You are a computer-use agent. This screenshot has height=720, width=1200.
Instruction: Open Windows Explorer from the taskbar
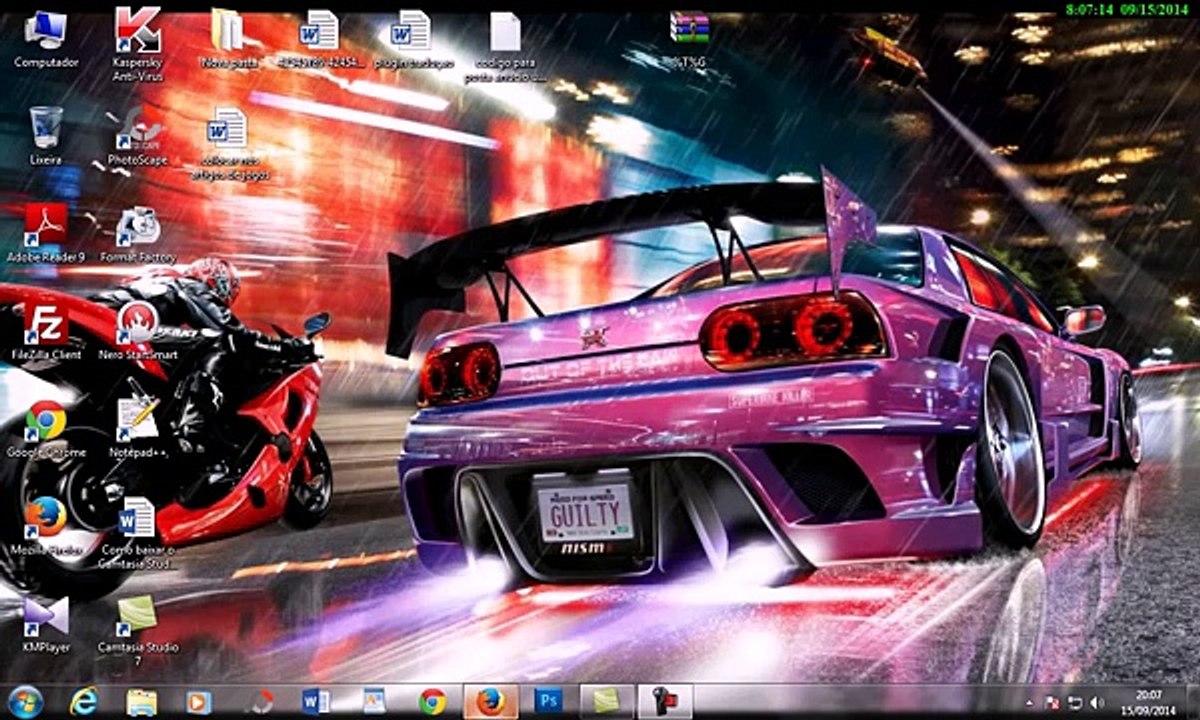click(142, 702)
